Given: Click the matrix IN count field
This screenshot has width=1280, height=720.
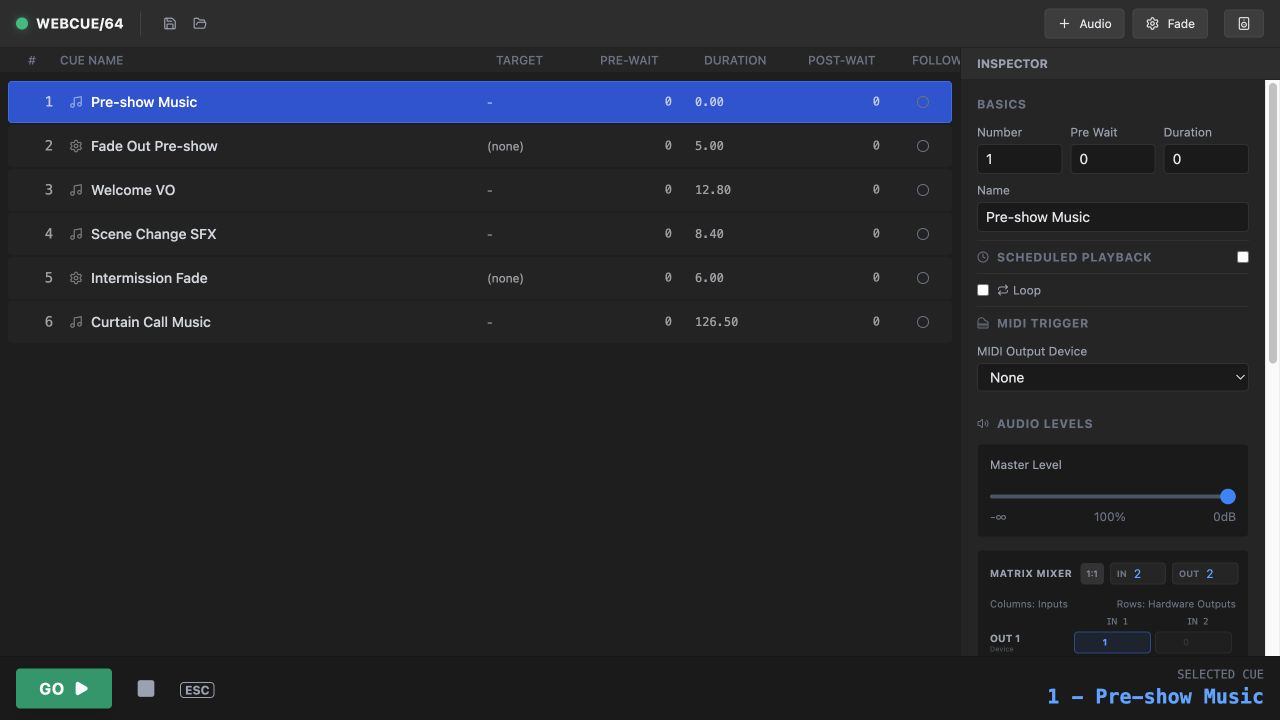Looking at the screenshot, I should (1138, 574).
